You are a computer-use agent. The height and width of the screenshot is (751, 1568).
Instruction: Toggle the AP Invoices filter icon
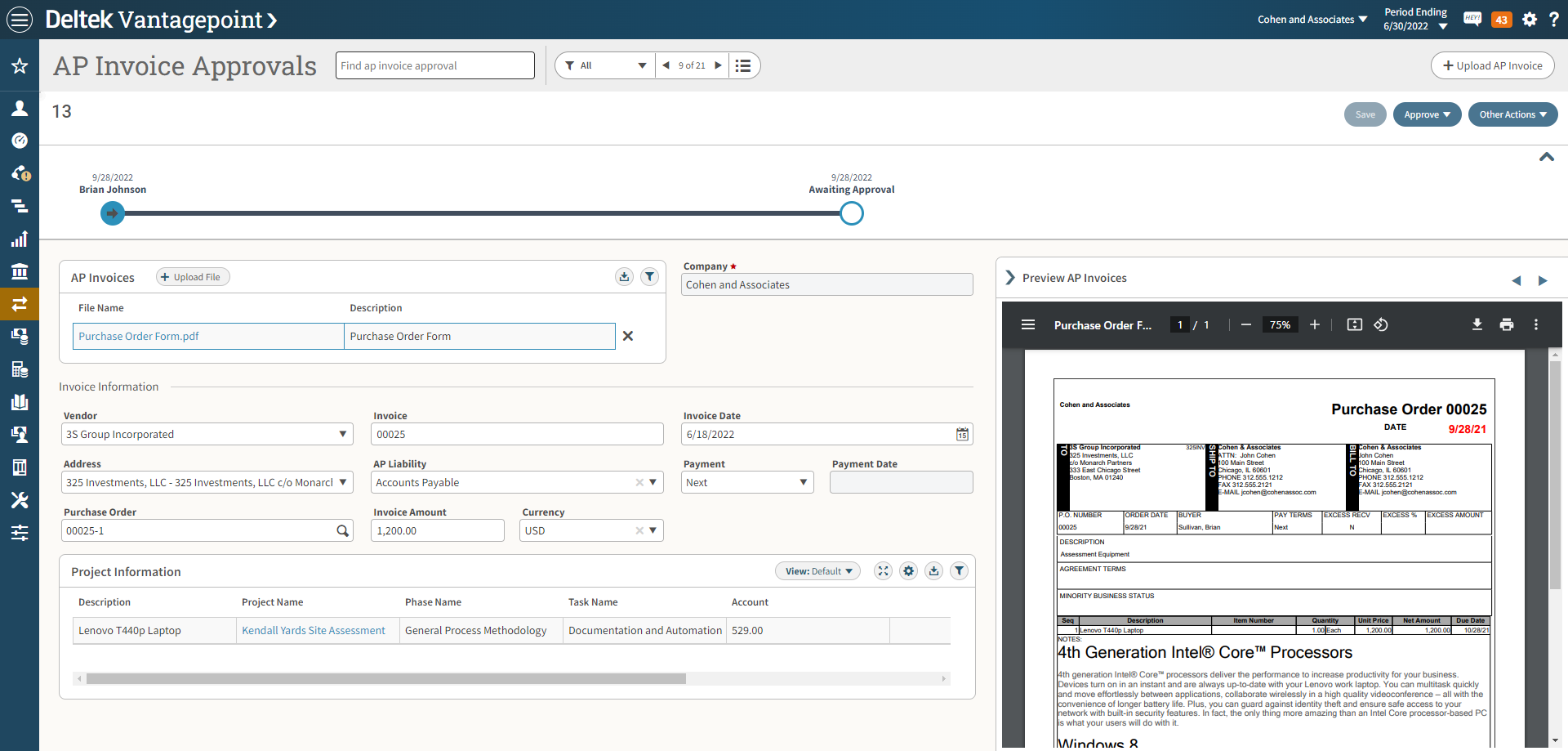(x=649, y=277)
